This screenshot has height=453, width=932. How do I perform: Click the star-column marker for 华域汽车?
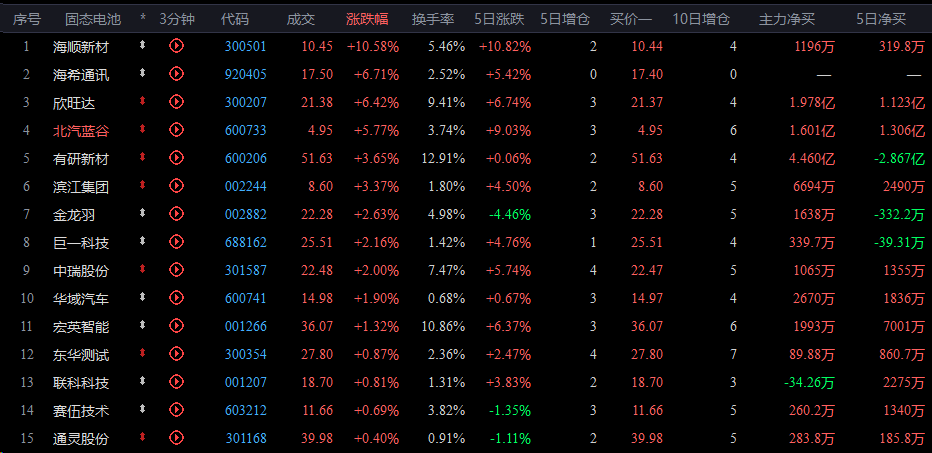pyautogui.click(x=142, y=297)
